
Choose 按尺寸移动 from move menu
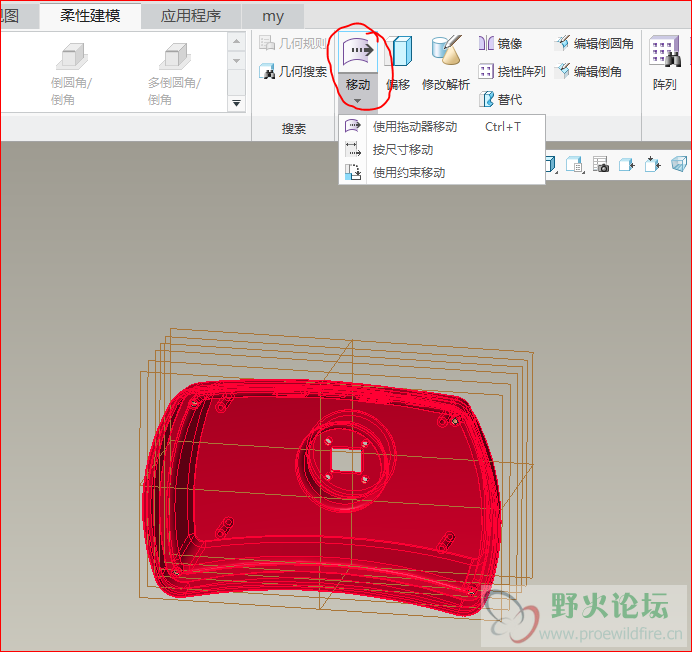pyautogui.click(x=442, y=150)
